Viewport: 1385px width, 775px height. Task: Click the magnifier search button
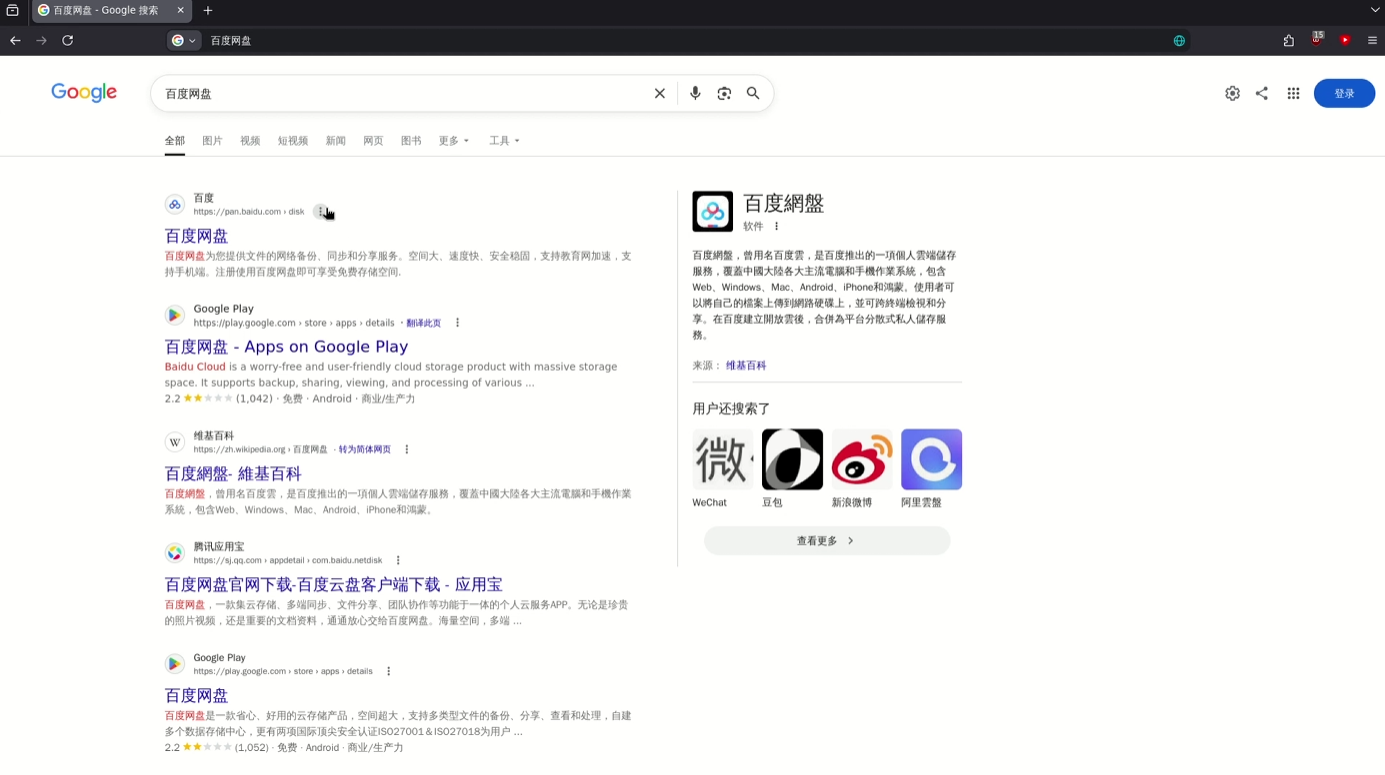[x=753, y=93]
